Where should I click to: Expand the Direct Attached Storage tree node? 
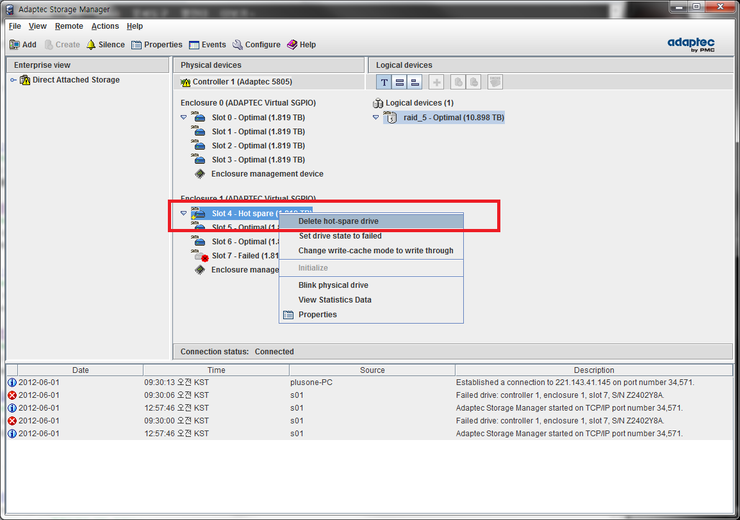pyautogui.click(x=13, y=80)
